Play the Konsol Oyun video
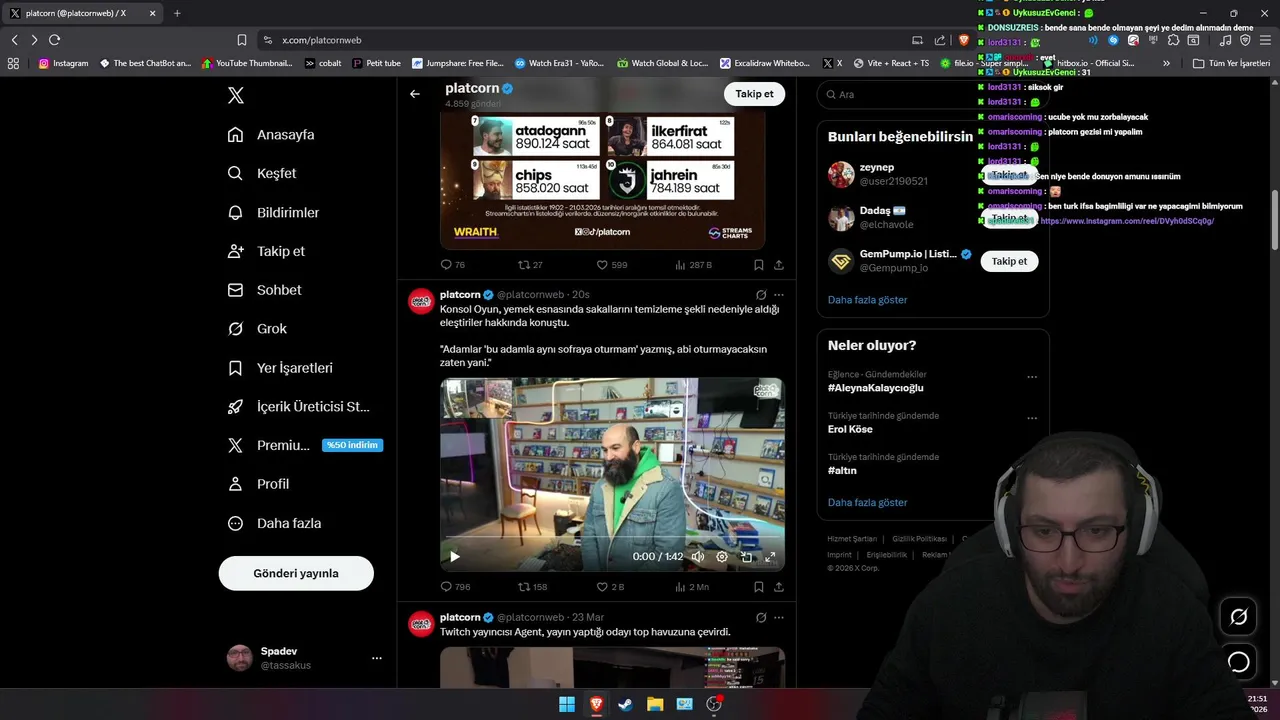Screen dimensions: 1280x720 tap(455, 557)
